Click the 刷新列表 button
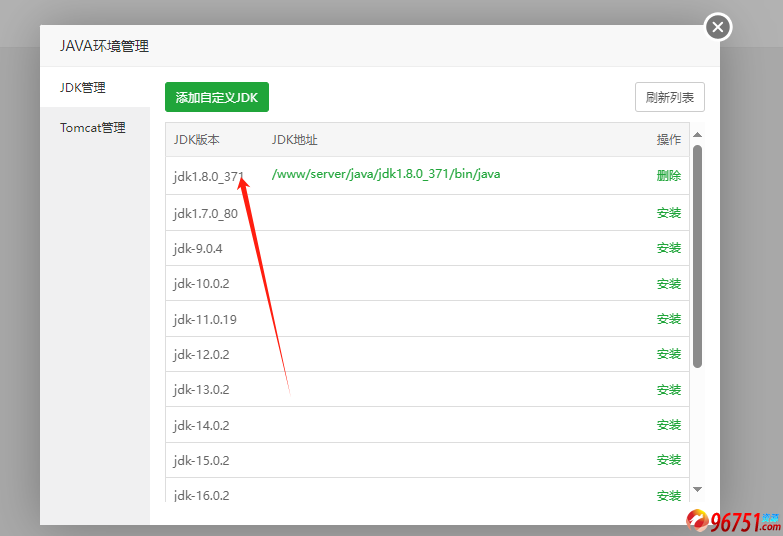The height and width of the screenshot is (536, 783). [x=670, y=97]
